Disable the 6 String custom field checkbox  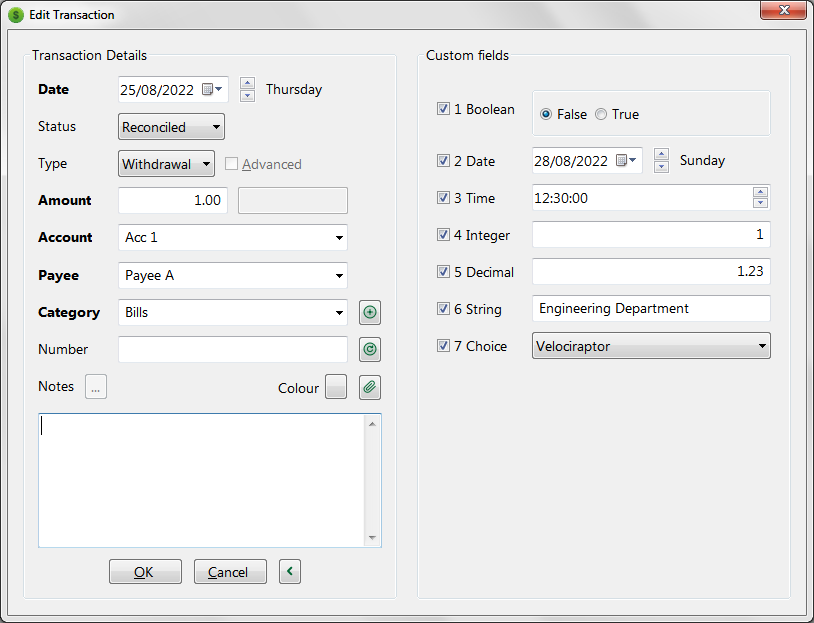pos(443,308)
